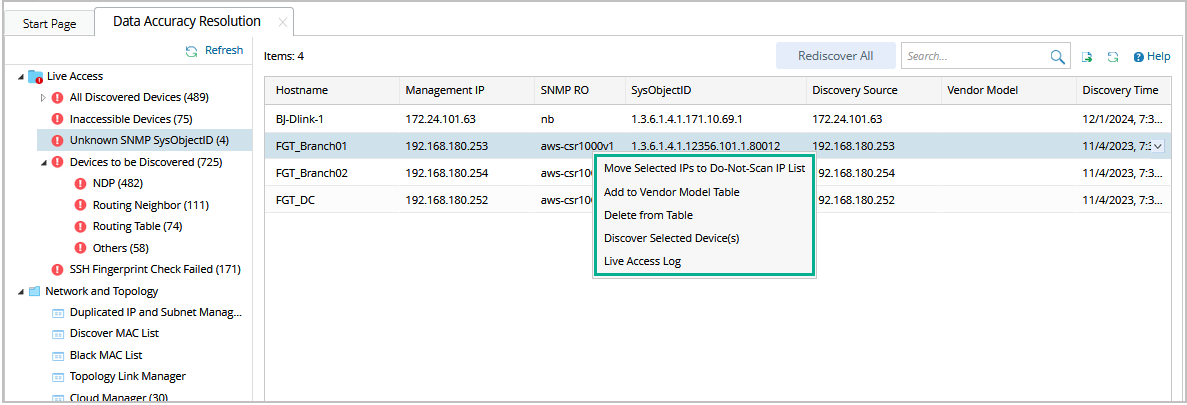Choose Add to Vendor Model Table
The width and height of the screenshot is (1187, 405).
tap(671, 192)
